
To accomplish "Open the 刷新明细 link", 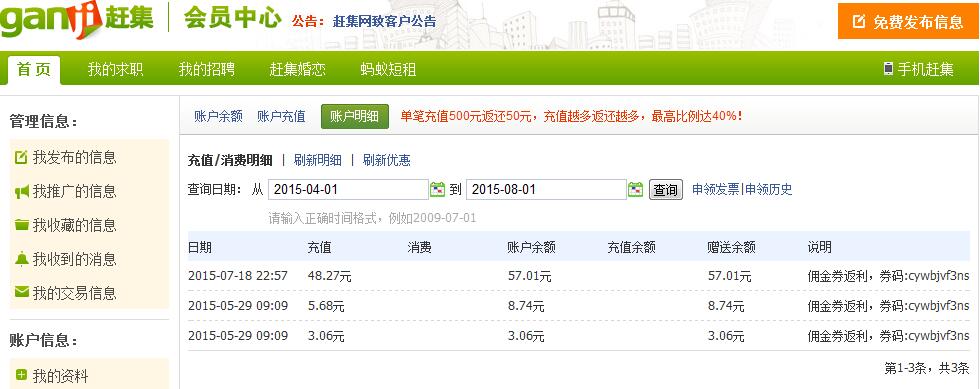I will 318,160.
